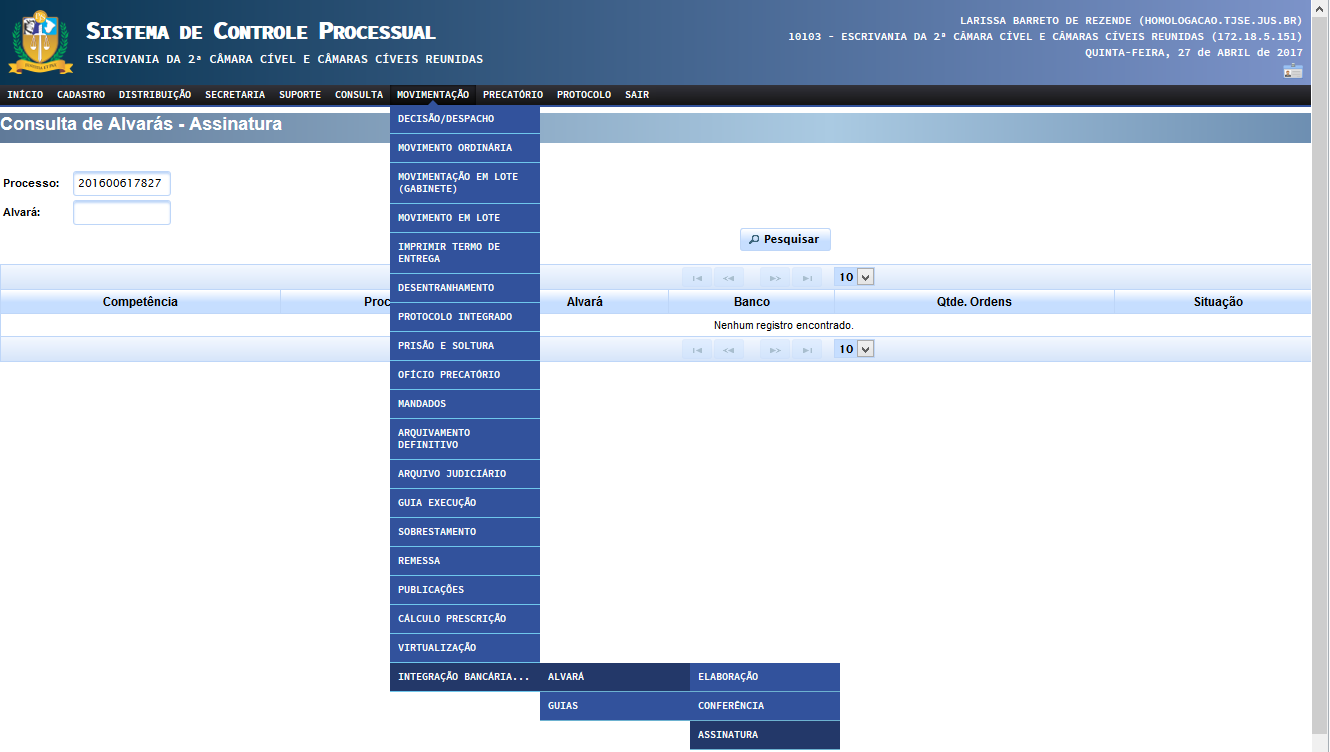
Task: Jump to last page in lower paginator
Action: pyautogui.click(x=806, y=349)
